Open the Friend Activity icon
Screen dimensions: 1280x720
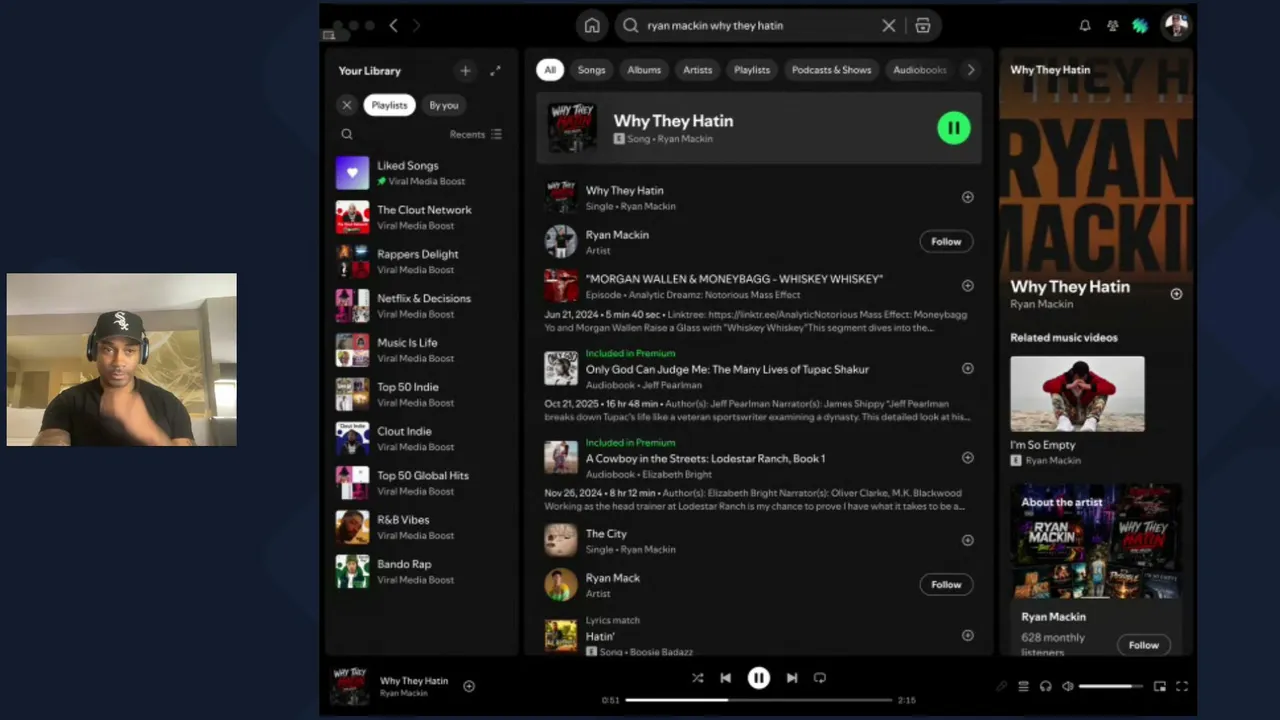(1113, 26)
